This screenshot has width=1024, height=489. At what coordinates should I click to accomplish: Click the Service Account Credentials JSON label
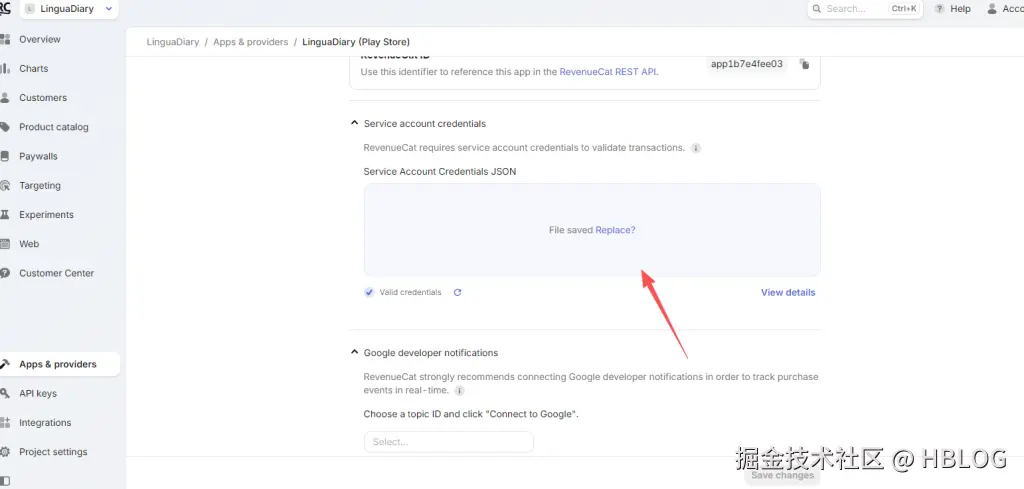[440, 172]
